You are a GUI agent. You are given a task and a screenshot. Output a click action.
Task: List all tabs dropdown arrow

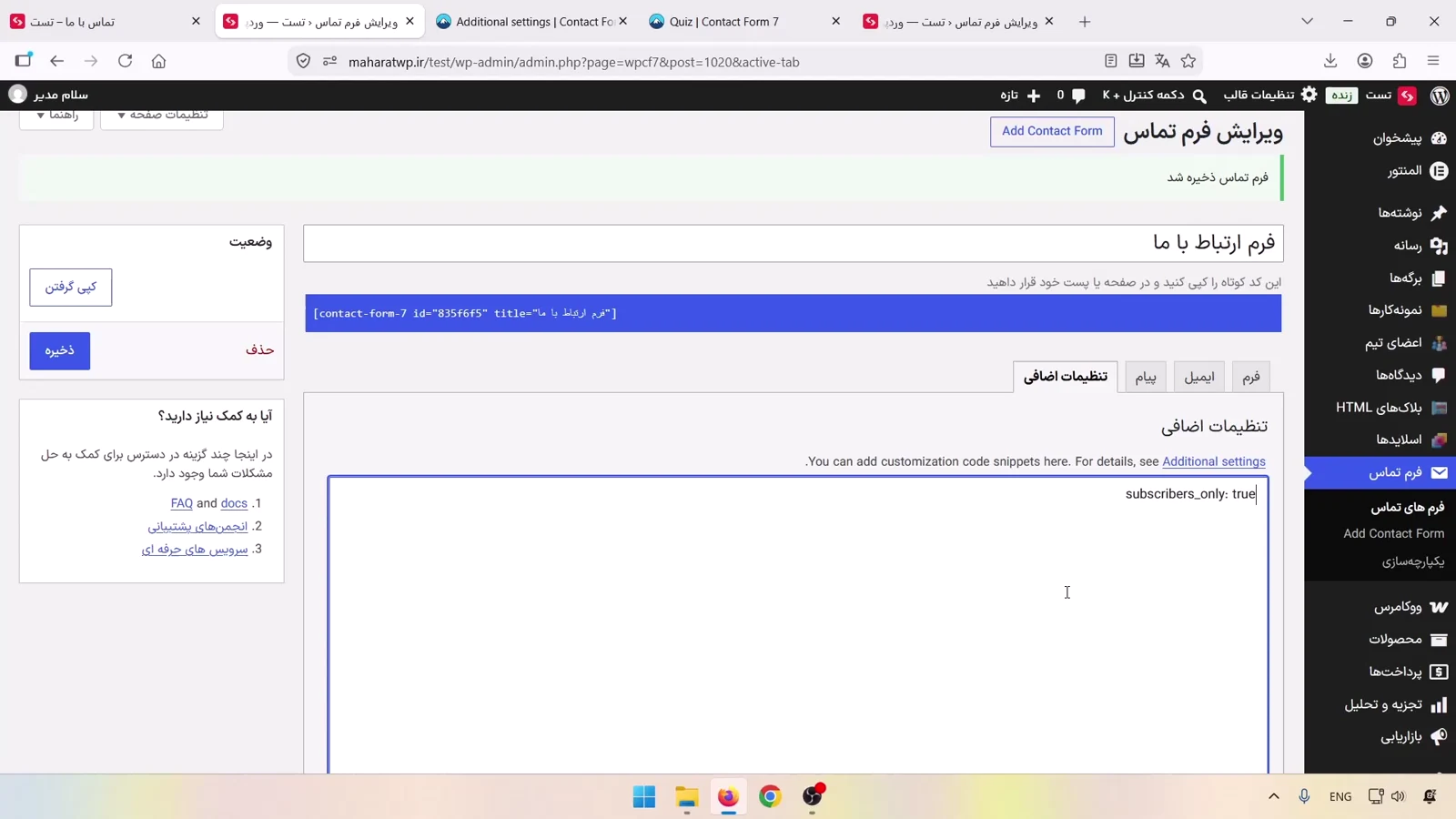click(x=1307, y=21)
